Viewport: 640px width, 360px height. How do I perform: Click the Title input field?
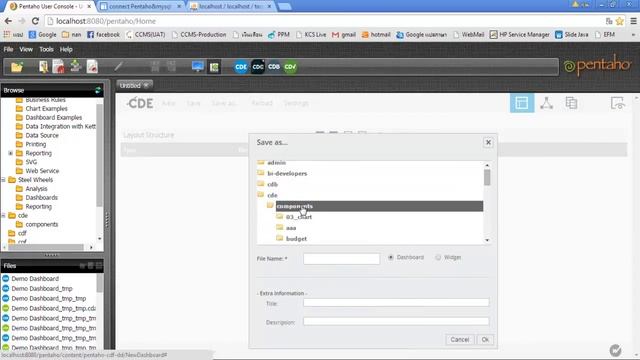[x=396, y=303]
